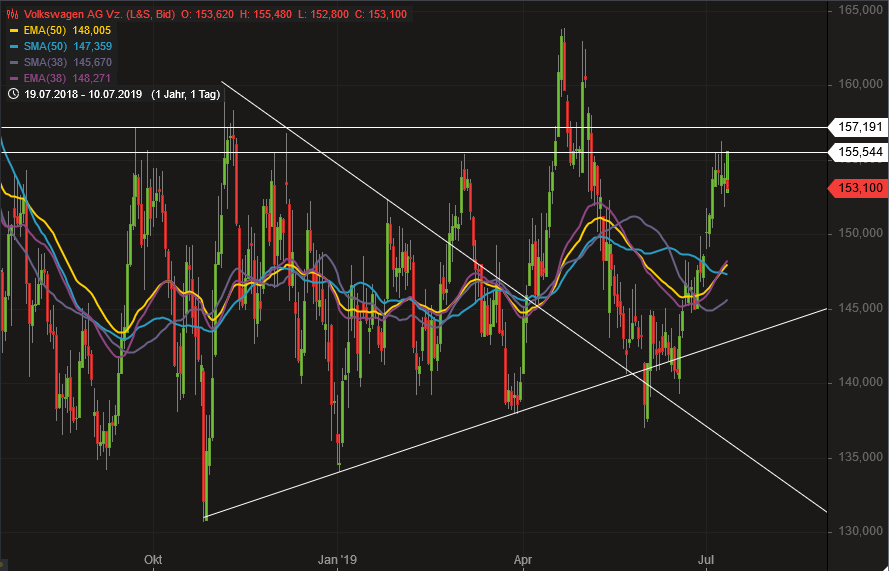
Task: Click the Jan '19 time axis label
Action: coord(338,560)
